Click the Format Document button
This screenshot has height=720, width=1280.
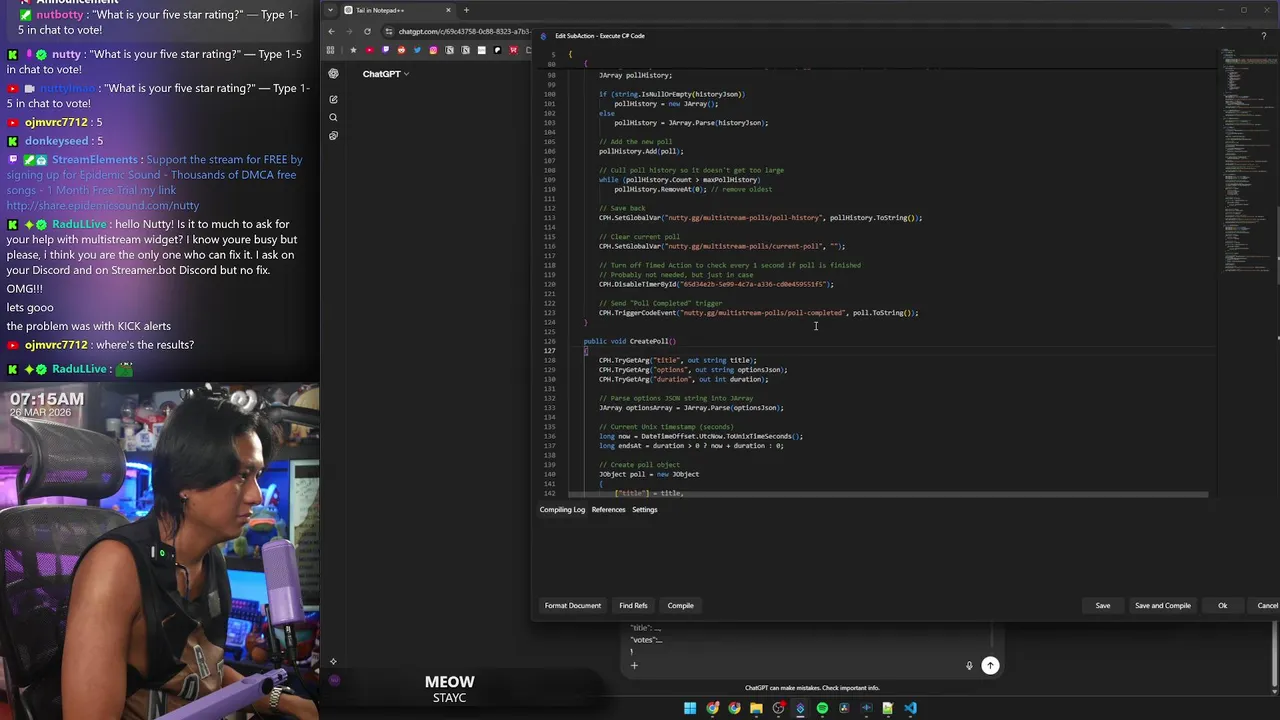point(573,605)
